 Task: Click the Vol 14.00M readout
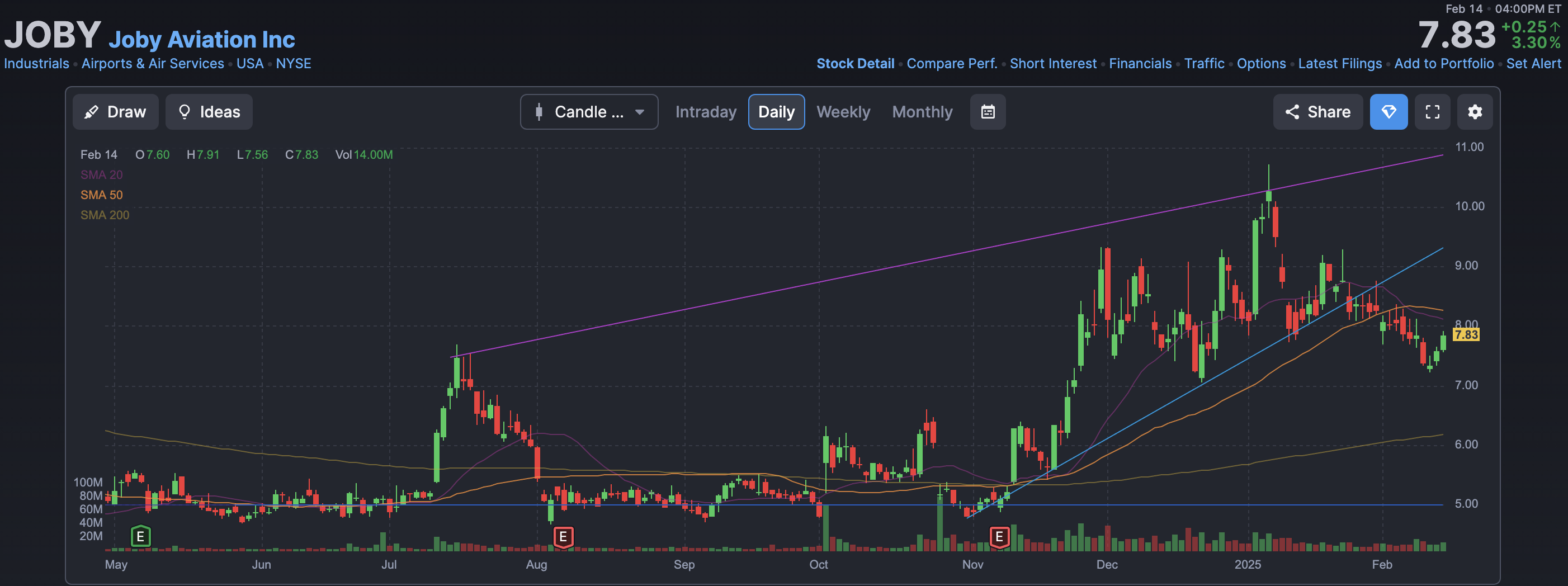364,154
